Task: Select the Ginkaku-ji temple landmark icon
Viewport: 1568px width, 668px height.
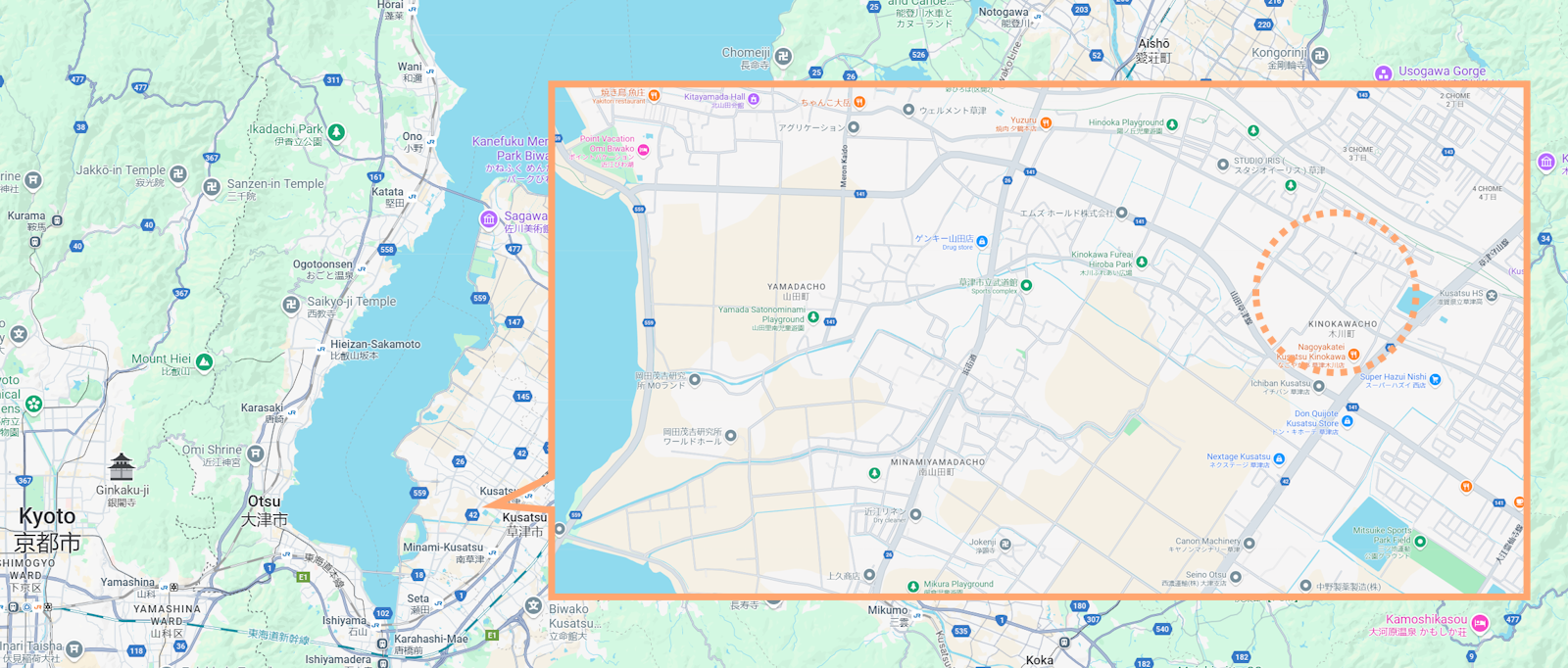Action: pos(122,465)
